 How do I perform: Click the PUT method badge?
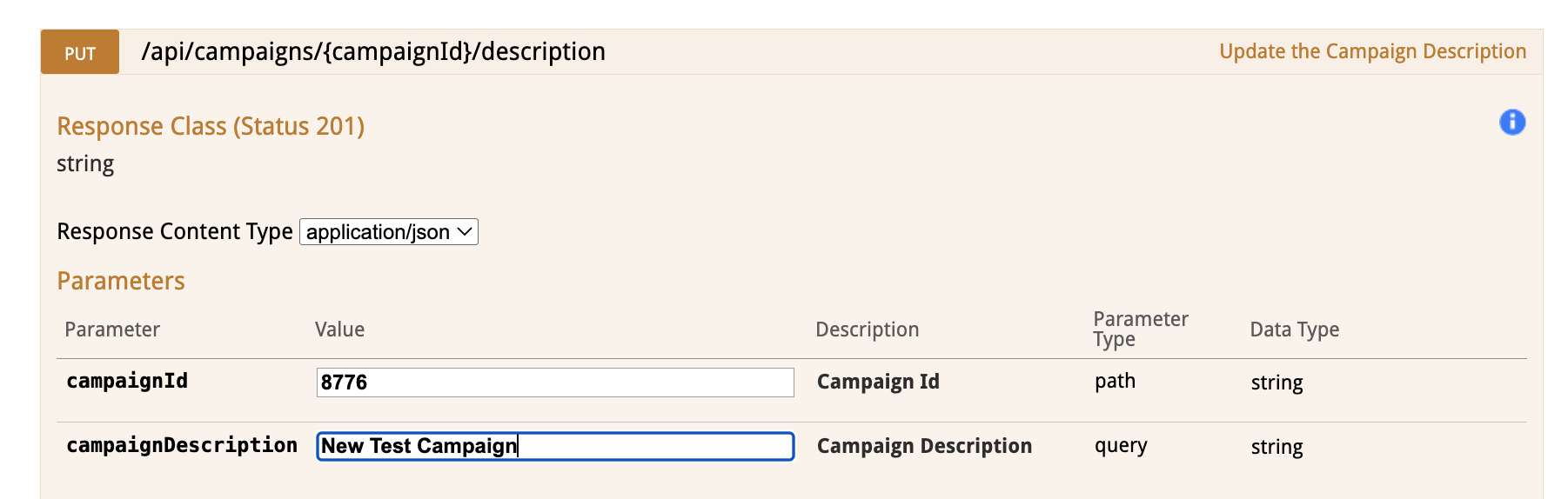[x=80, y=53]
